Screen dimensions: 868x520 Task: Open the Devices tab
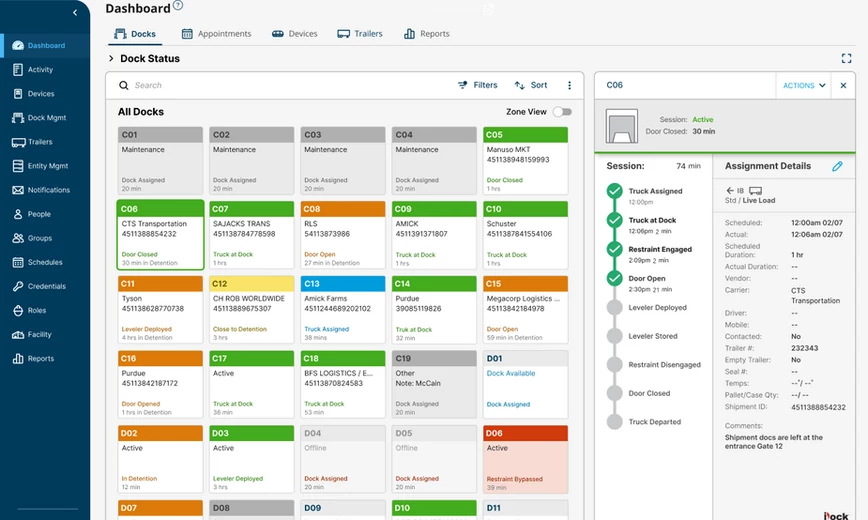click(294, 34)
